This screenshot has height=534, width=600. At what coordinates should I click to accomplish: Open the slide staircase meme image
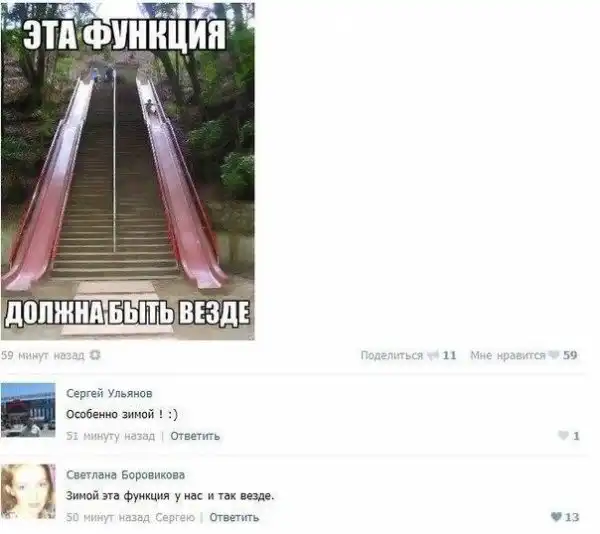coord(128,171)
